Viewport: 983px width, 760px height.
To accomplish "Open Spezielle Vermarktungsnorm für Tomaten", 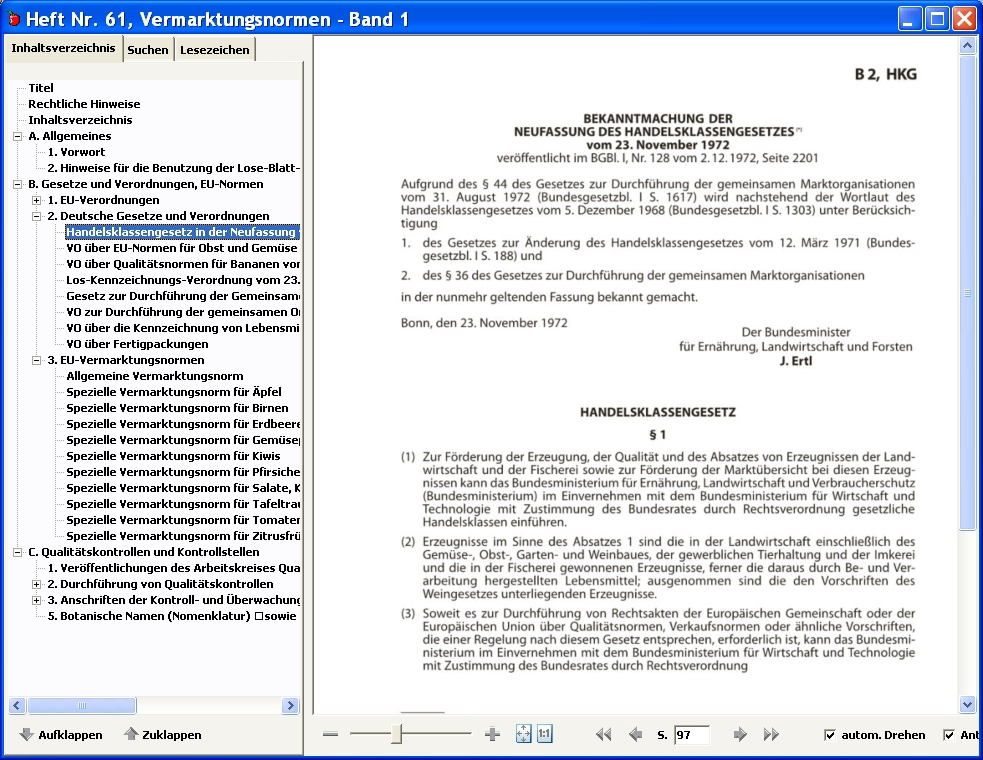I will 183,520.
